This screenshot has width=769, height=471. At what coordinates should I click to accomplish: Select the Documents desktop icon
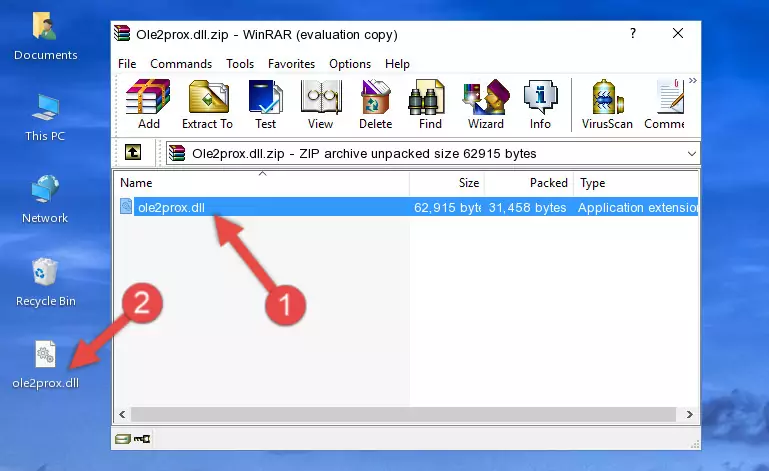[45, 36]
